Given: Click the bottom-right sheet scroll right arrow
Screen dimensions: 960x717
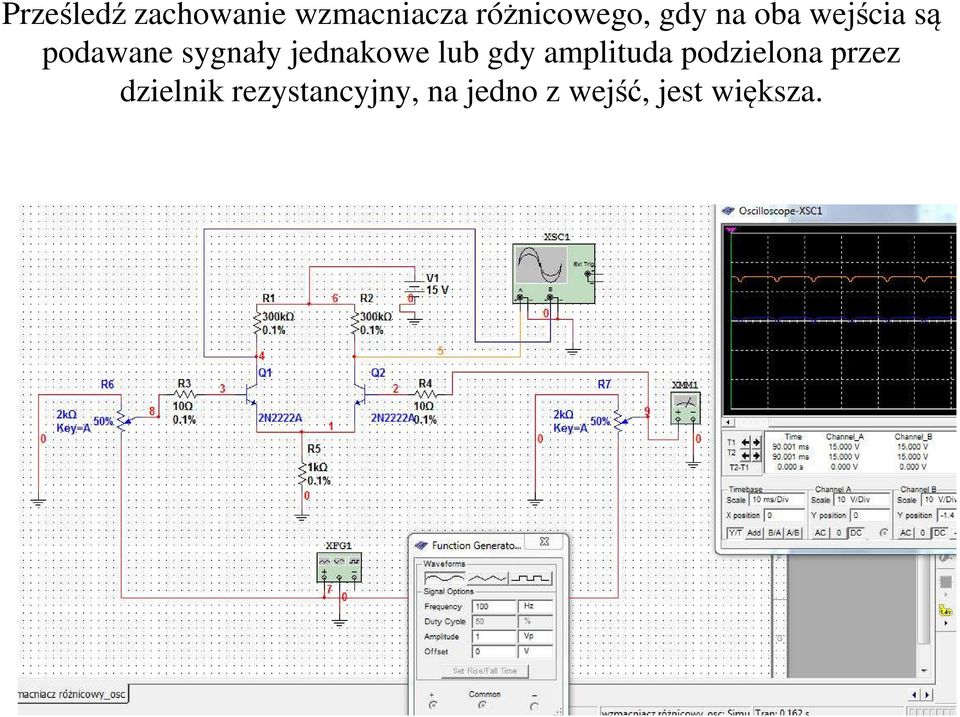Looking at the screenshot, I should point(926,694).
